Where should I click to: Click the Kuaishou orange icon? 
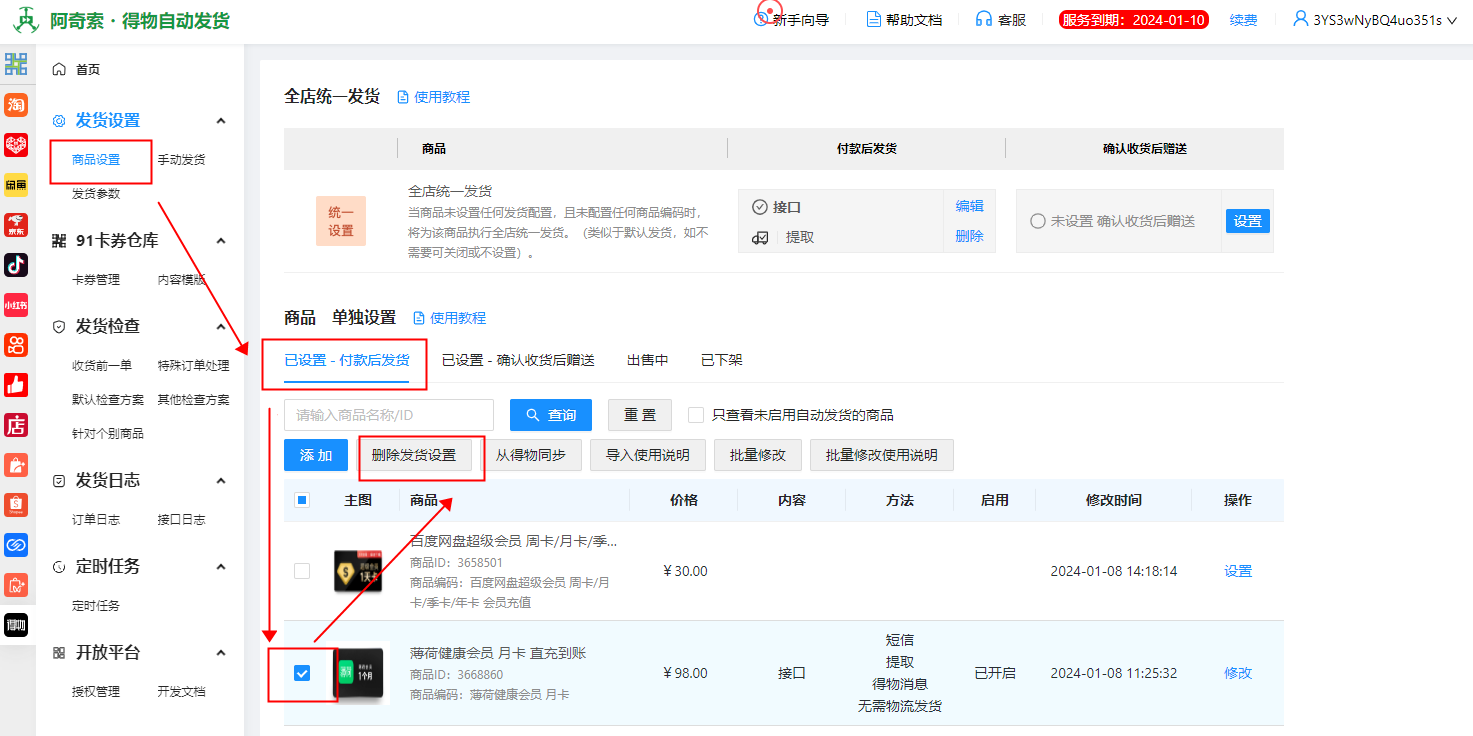tap(16, 344)
